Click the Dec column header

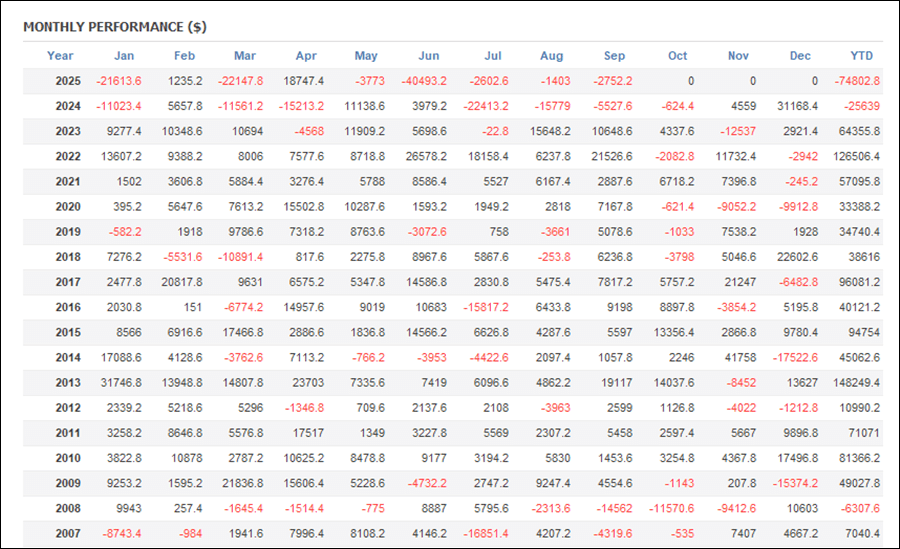[801, 56]
